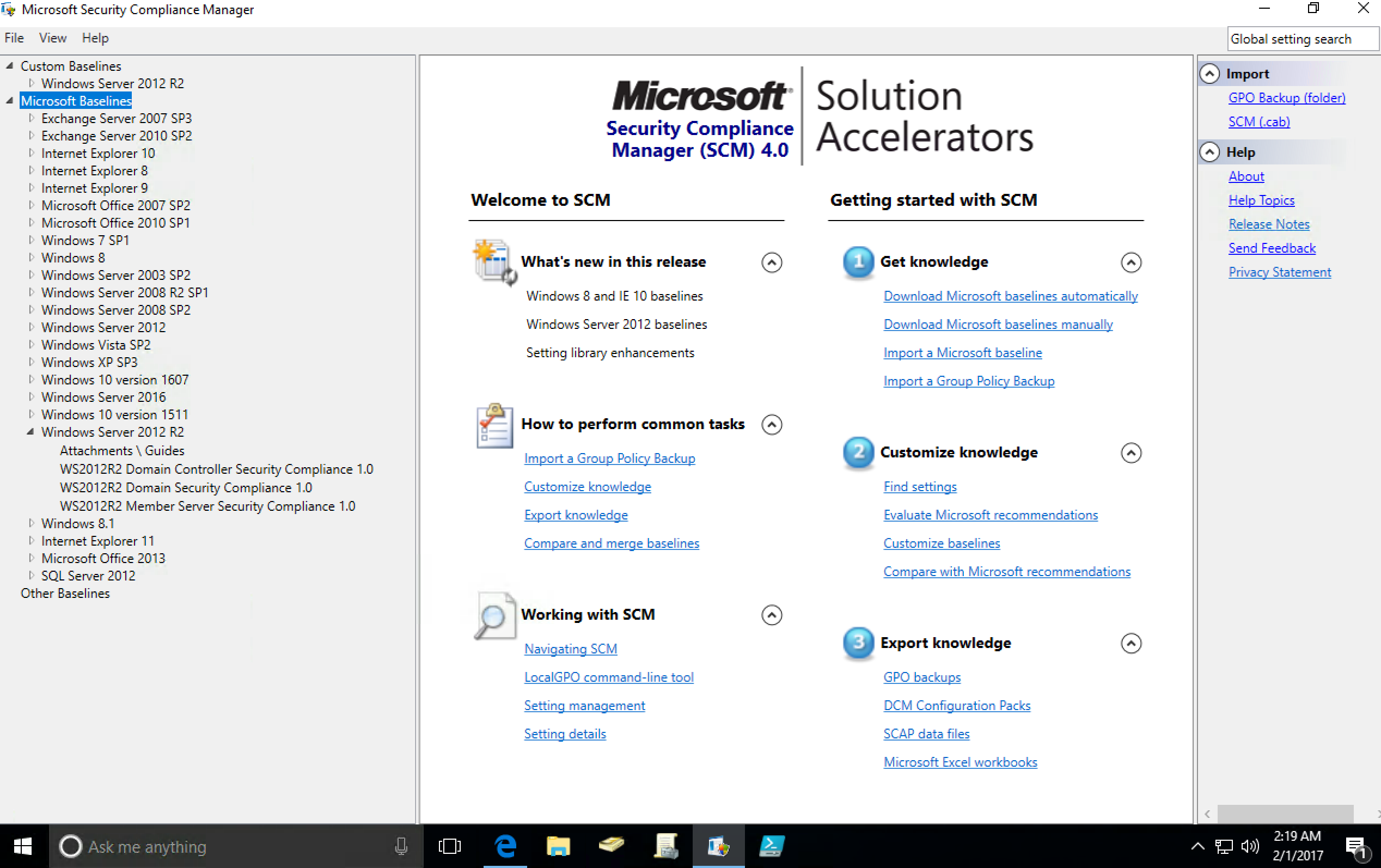Open the Release Notes link
The height and width of the screenshot is (868, 1381).
(x=1269, y=224)
